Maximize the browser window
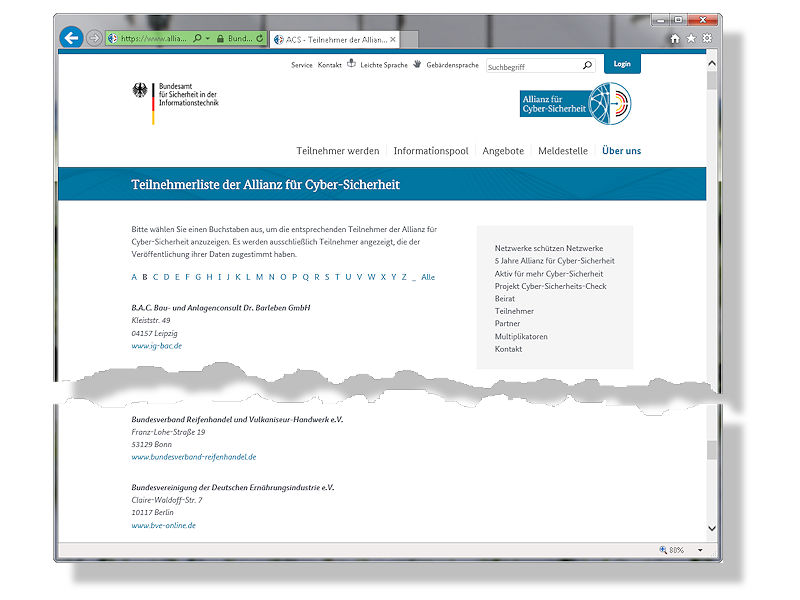 pyautogui.click(x=678, y=20)
